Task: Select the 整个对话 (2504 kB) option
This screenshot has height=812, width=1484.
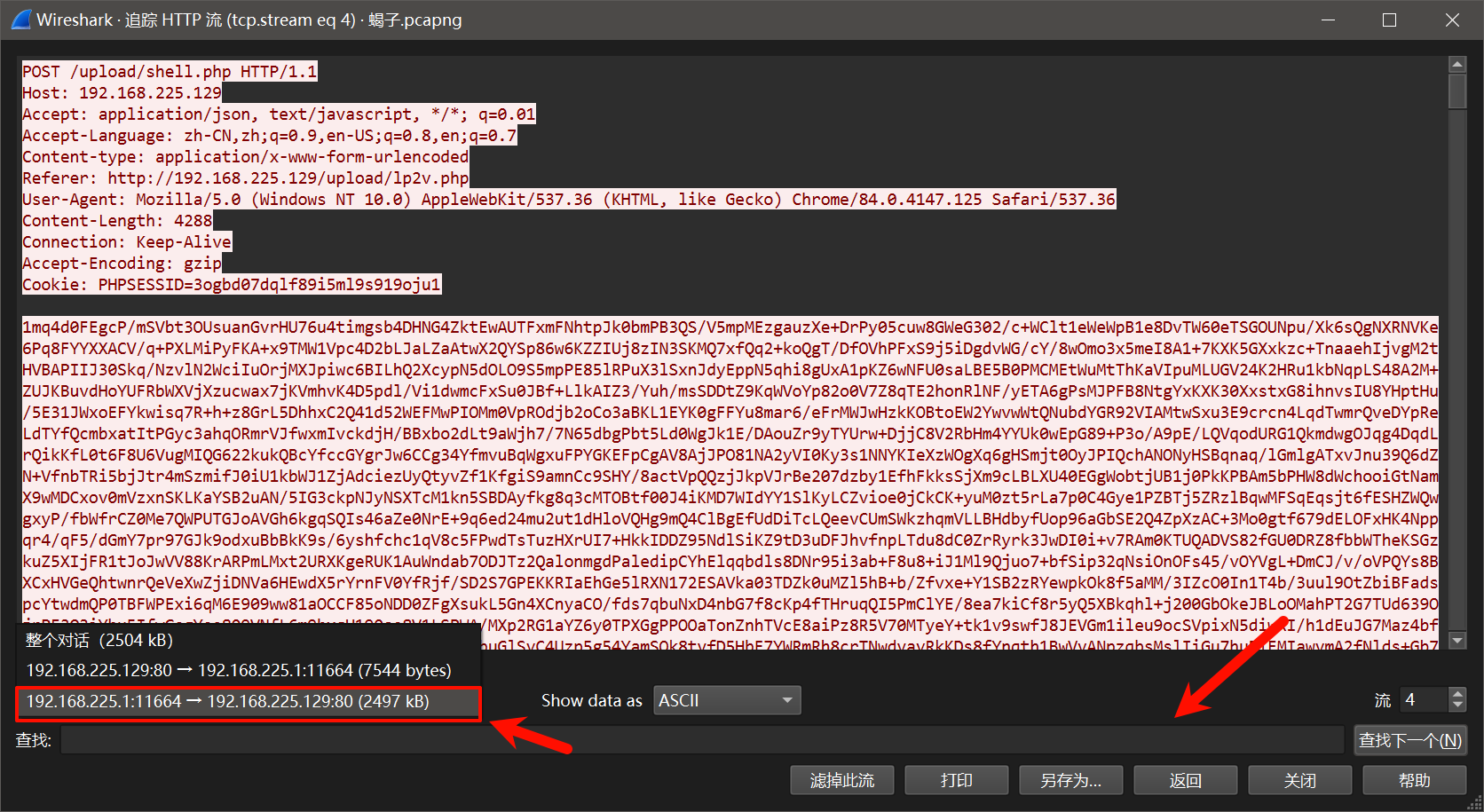Action: click(x=99, y=640)
